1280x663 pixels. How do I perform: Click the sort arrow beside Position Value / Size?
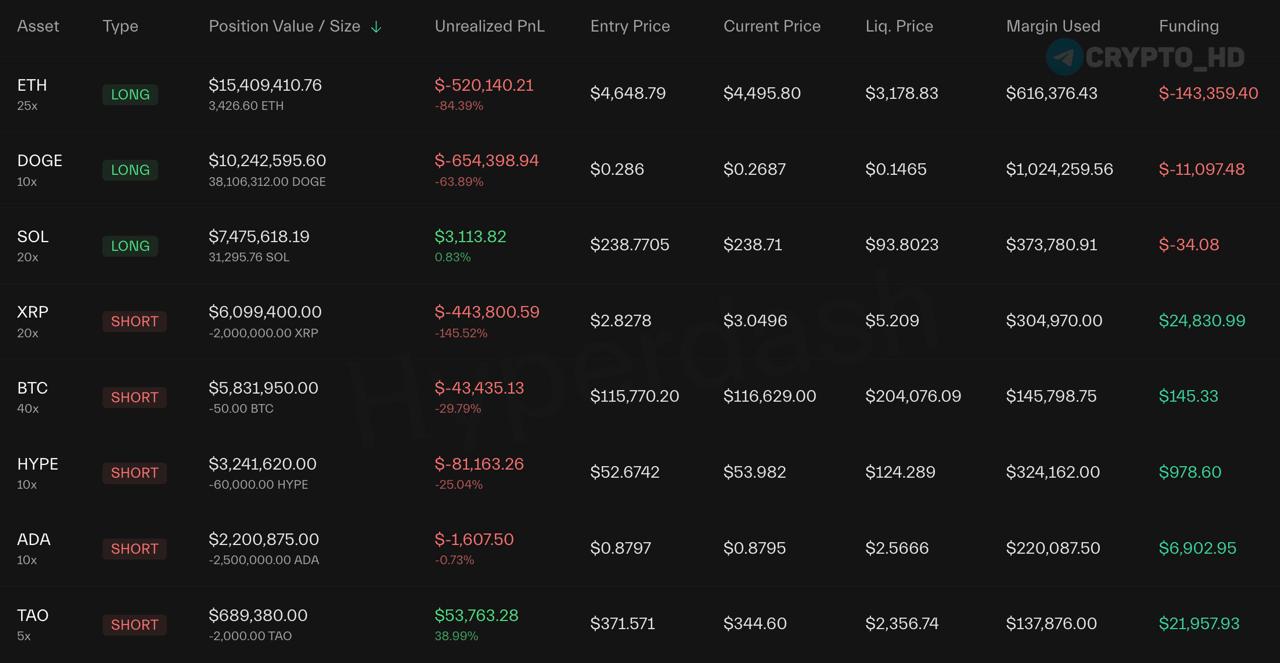click(x=376, y=27)
